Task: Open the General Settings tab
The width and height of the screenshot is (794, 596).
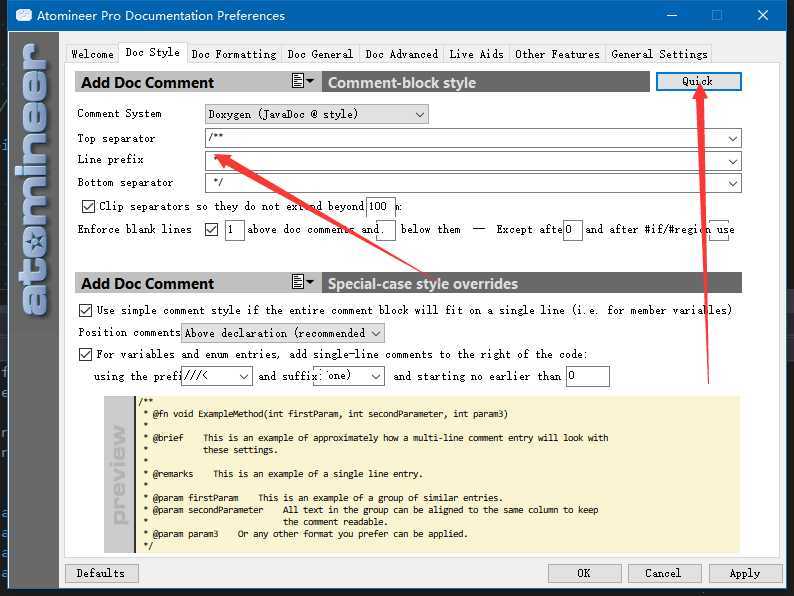Action: click(659, 54)
